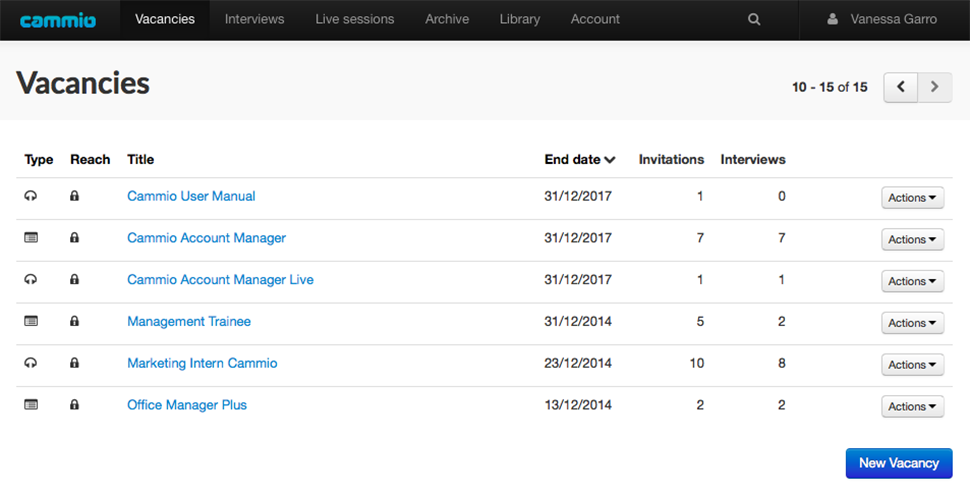Switch to Live sessions tab
This screenshot has height=494, width=970.
coord(354,19)
